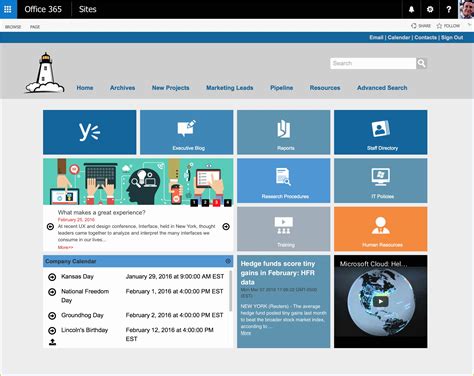Open the settings gear menu
The width and height of the screenshot is (474, 376).
click(430, 9)
